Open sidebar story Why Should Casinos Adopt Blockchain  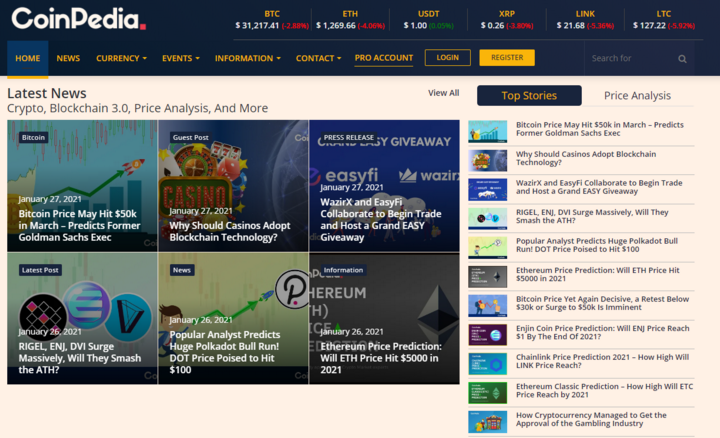(586, 158)
